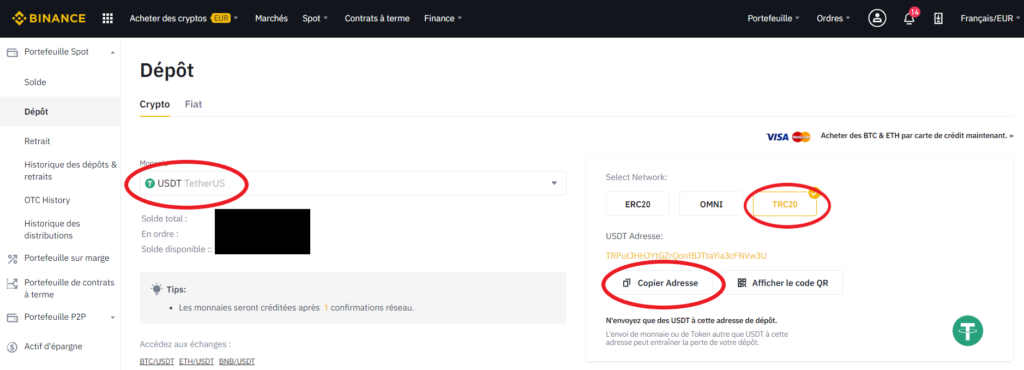
Task: Open Retrait in sidebar
Action: [37, 141]
